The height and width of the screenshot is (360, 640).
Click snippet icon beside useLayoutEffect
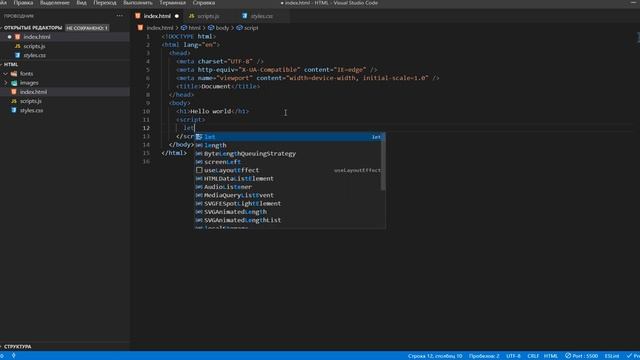(199, 170)
